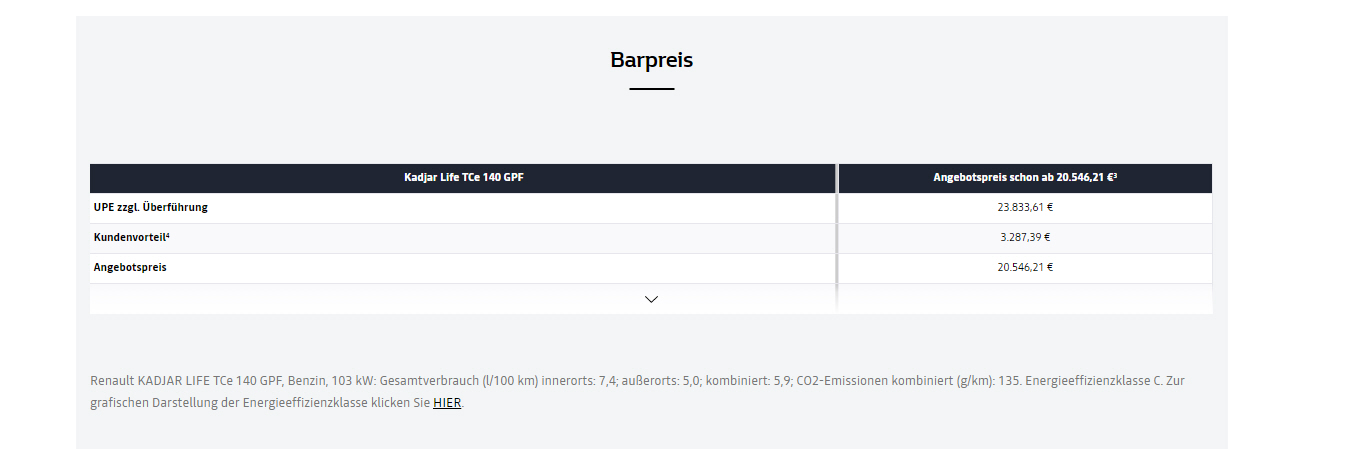Click the faded row beneath Angebotspreis
The image size is (1348, 449).
[x=651, y=299]
